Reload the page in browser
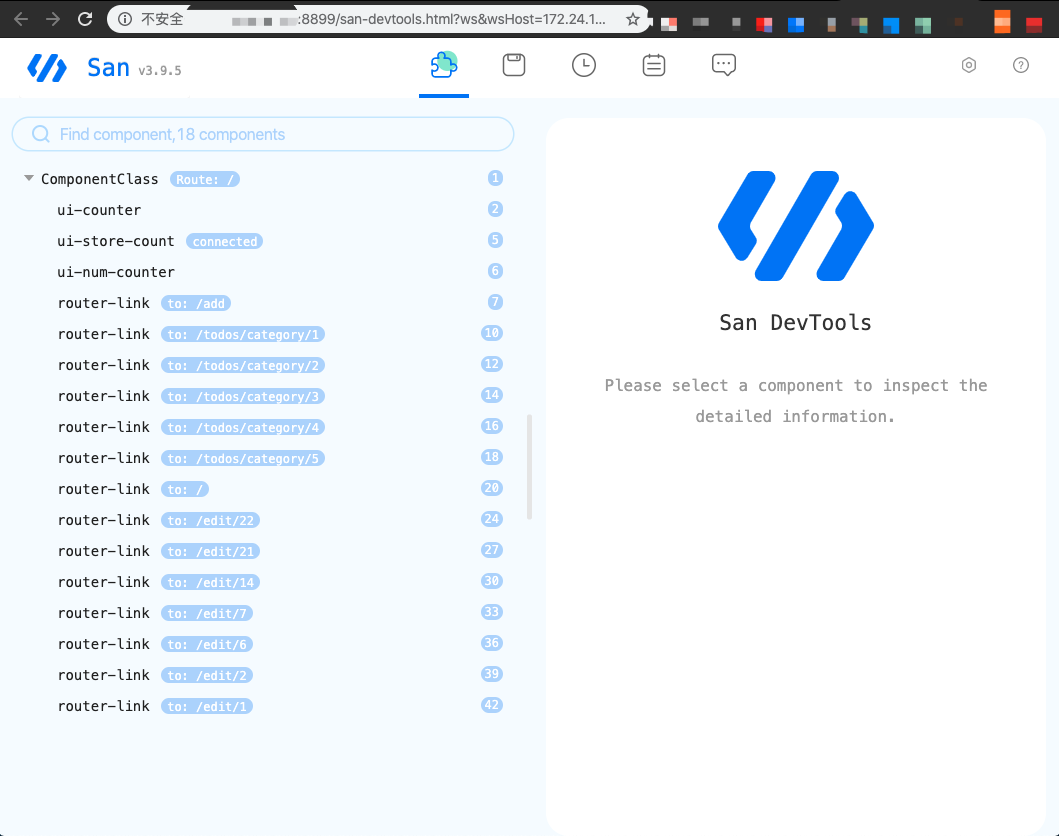This screenshot has width=1059, height=836. (x=84, y=19)
